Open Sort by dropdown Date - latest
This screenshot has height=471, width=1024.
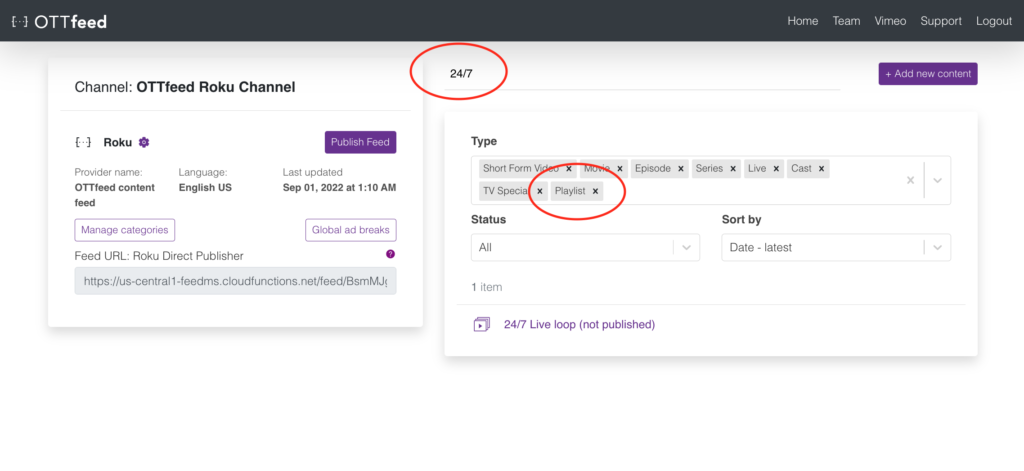click(836, 247)
